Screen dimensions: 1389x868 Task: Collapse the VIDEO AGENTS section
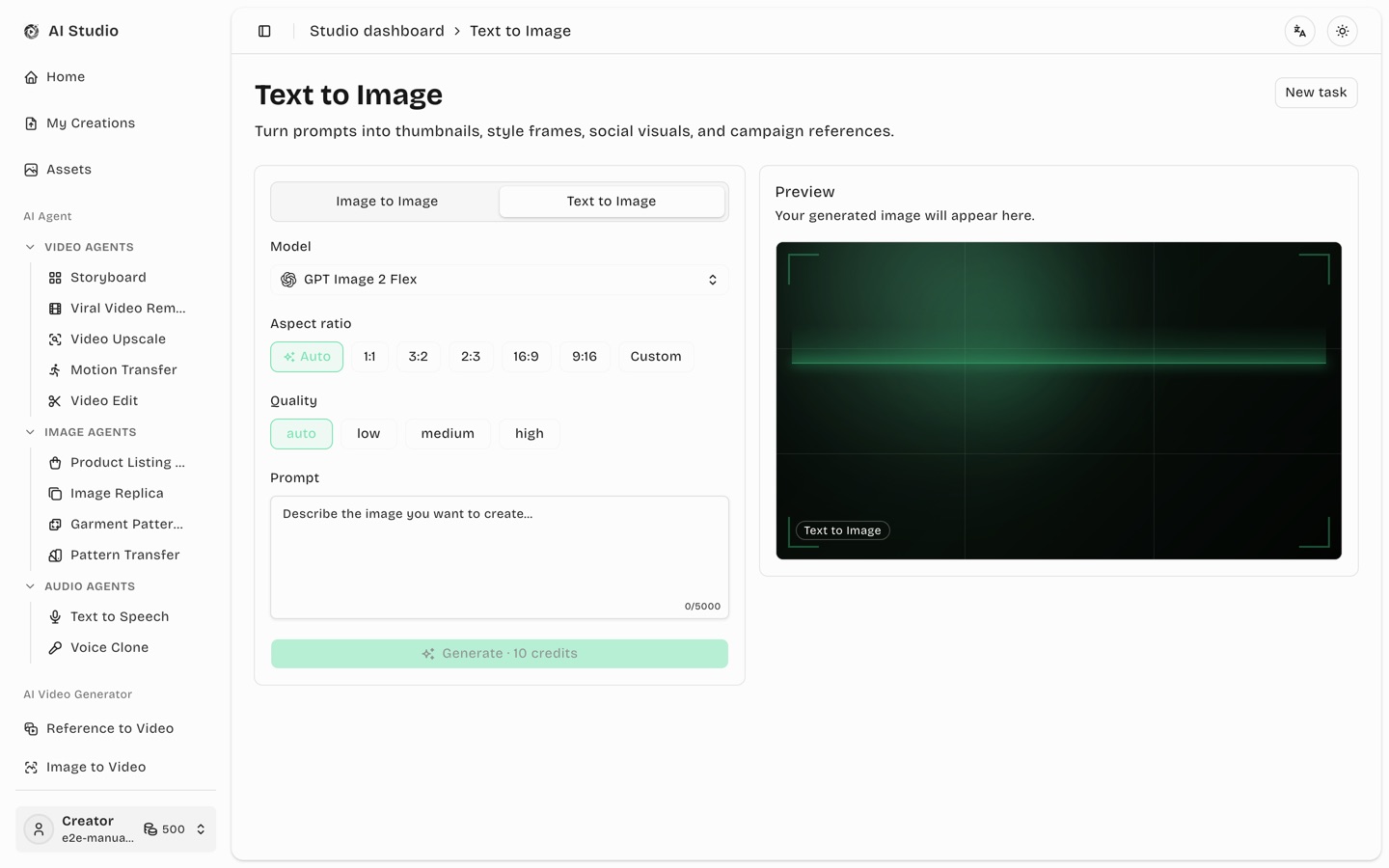[30, 248]
